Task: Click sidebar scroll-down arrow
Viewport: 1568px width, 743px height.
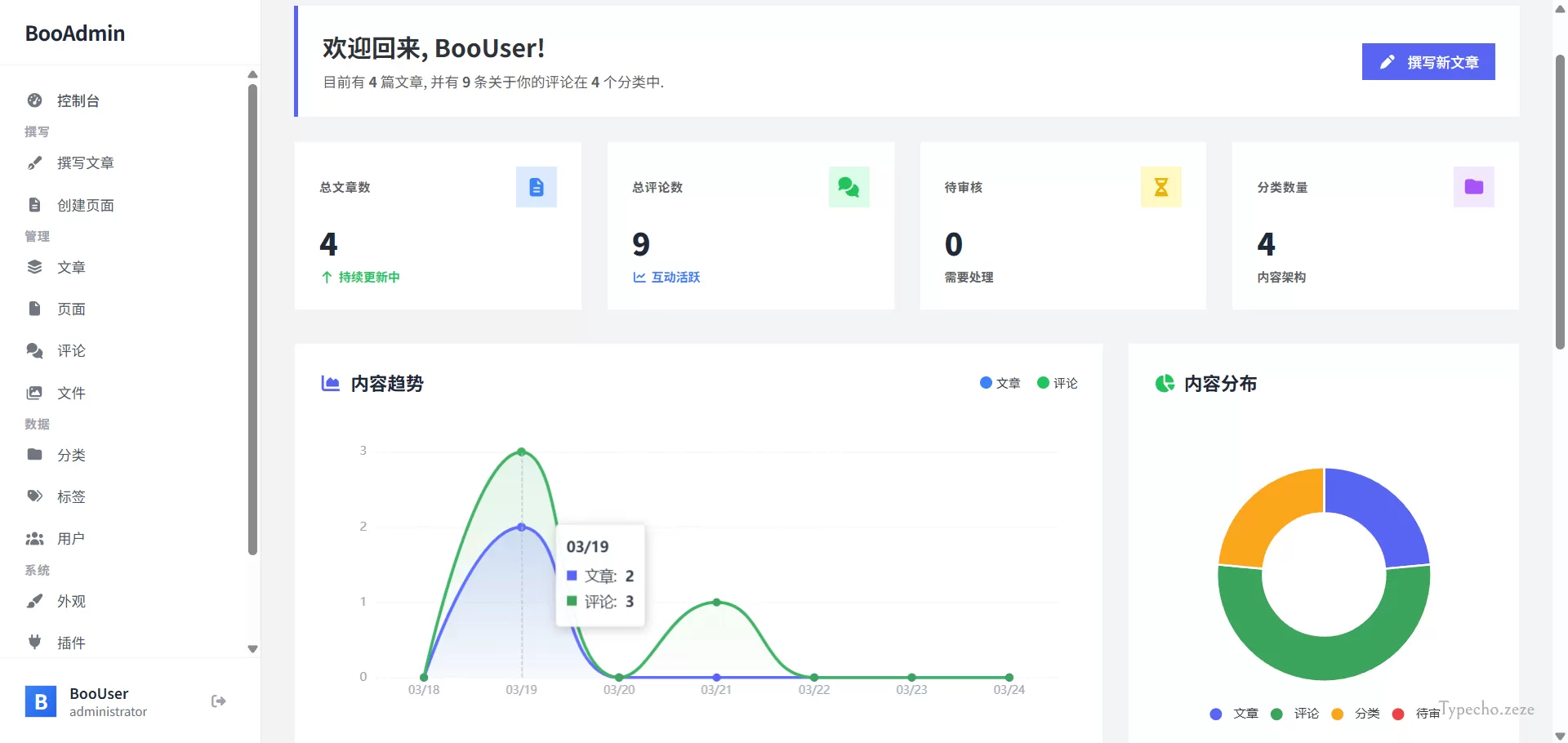Action: coord(252,649)
